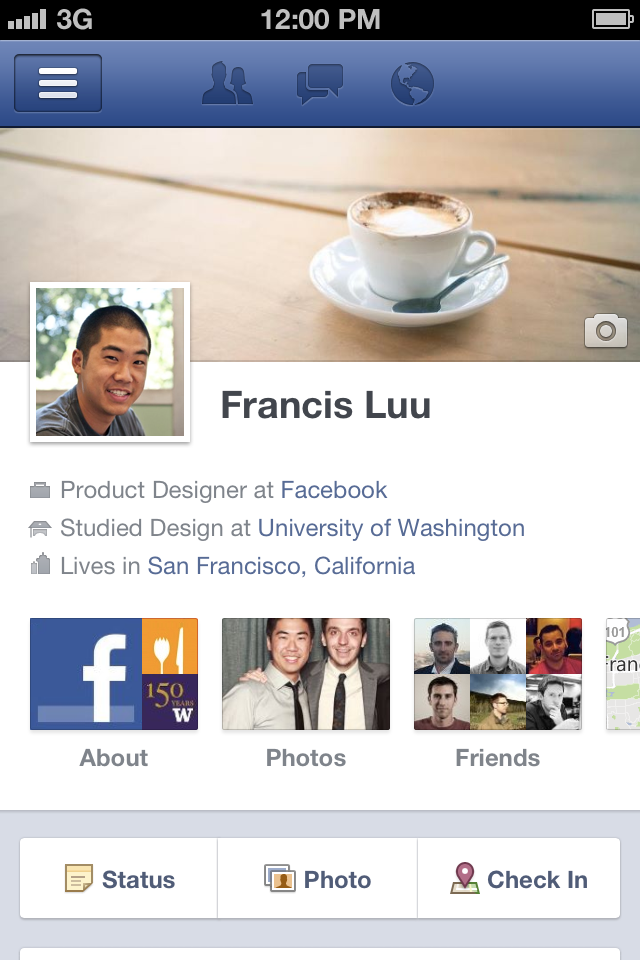Viewport: 640px width, 960px height.
Task: Open the friend requests icon
Action: pyautogui.click(x=227, y=83)
